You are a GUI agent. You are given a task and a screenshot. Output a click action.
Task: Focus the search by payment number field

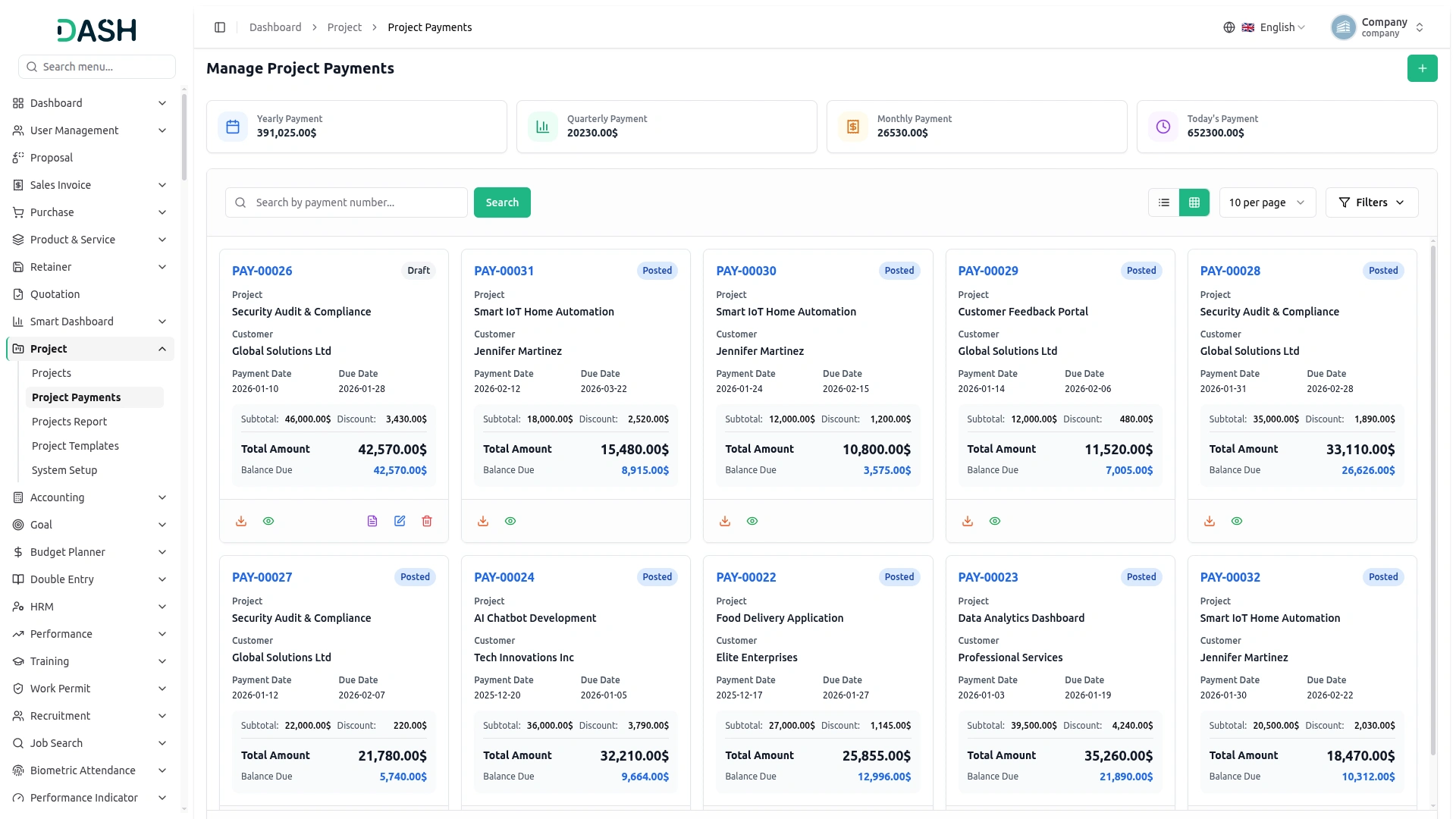coord(347,202)
